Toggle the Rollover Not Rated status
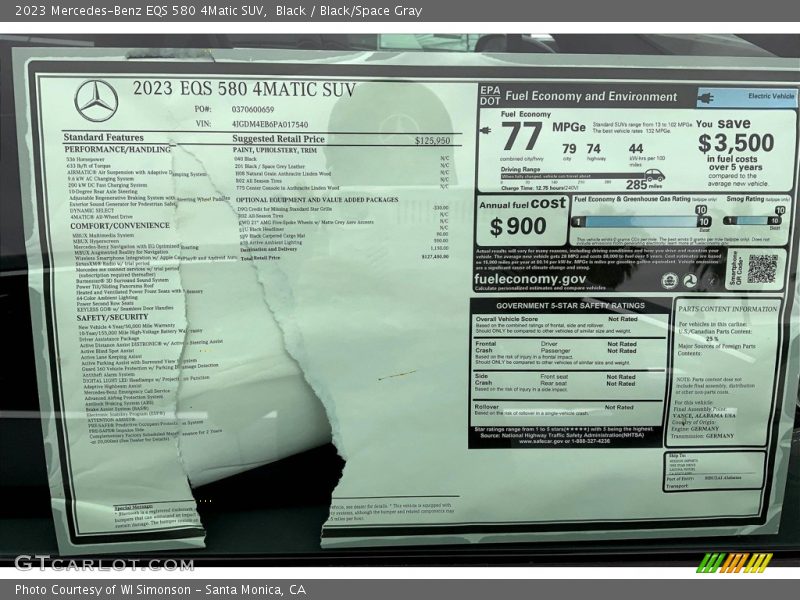This screenshot has height=600, width=800. pyautogui.click(x=619, y=407)
